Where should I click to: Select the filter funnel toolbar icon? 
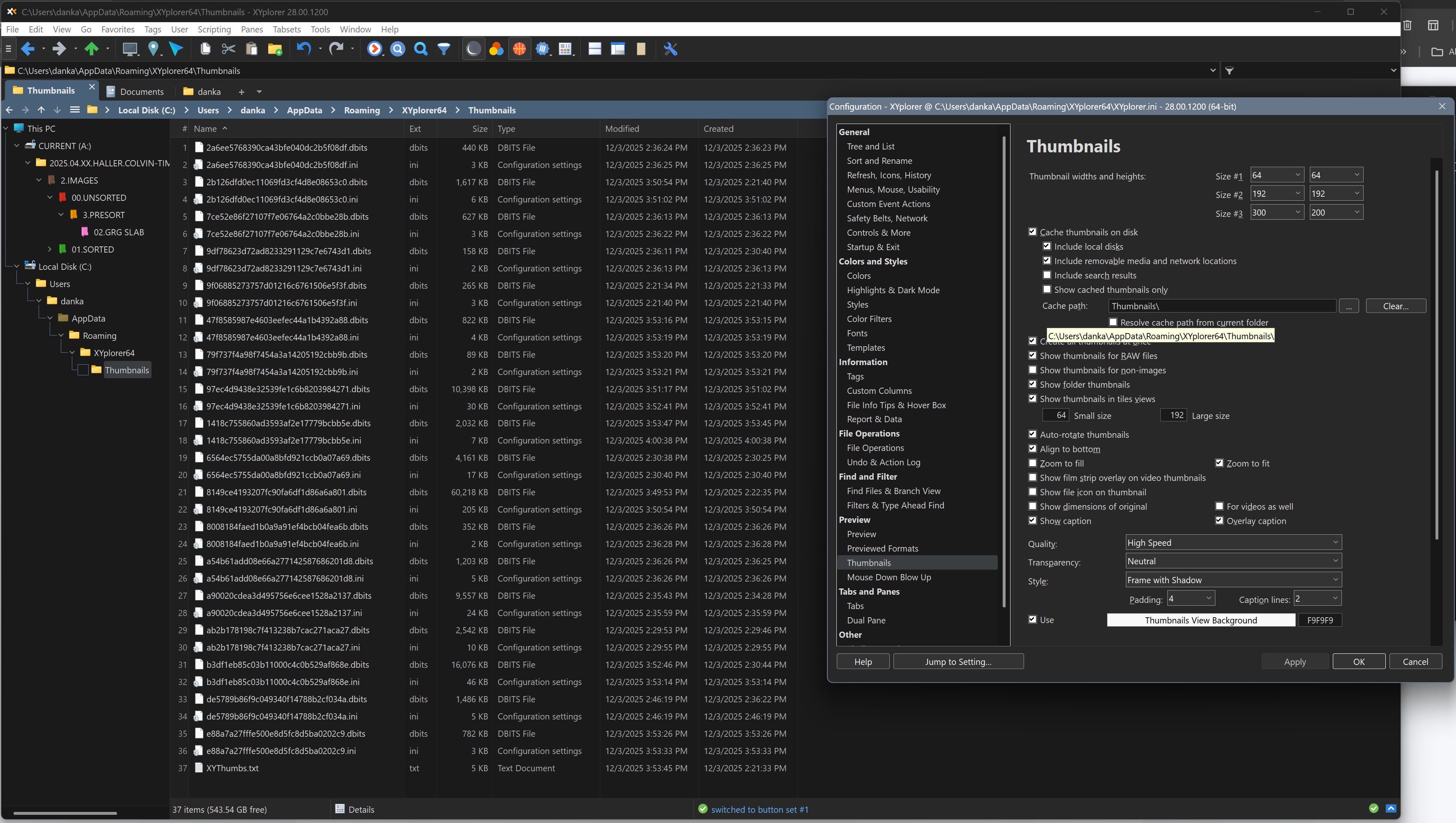click(x=444, y=49)
